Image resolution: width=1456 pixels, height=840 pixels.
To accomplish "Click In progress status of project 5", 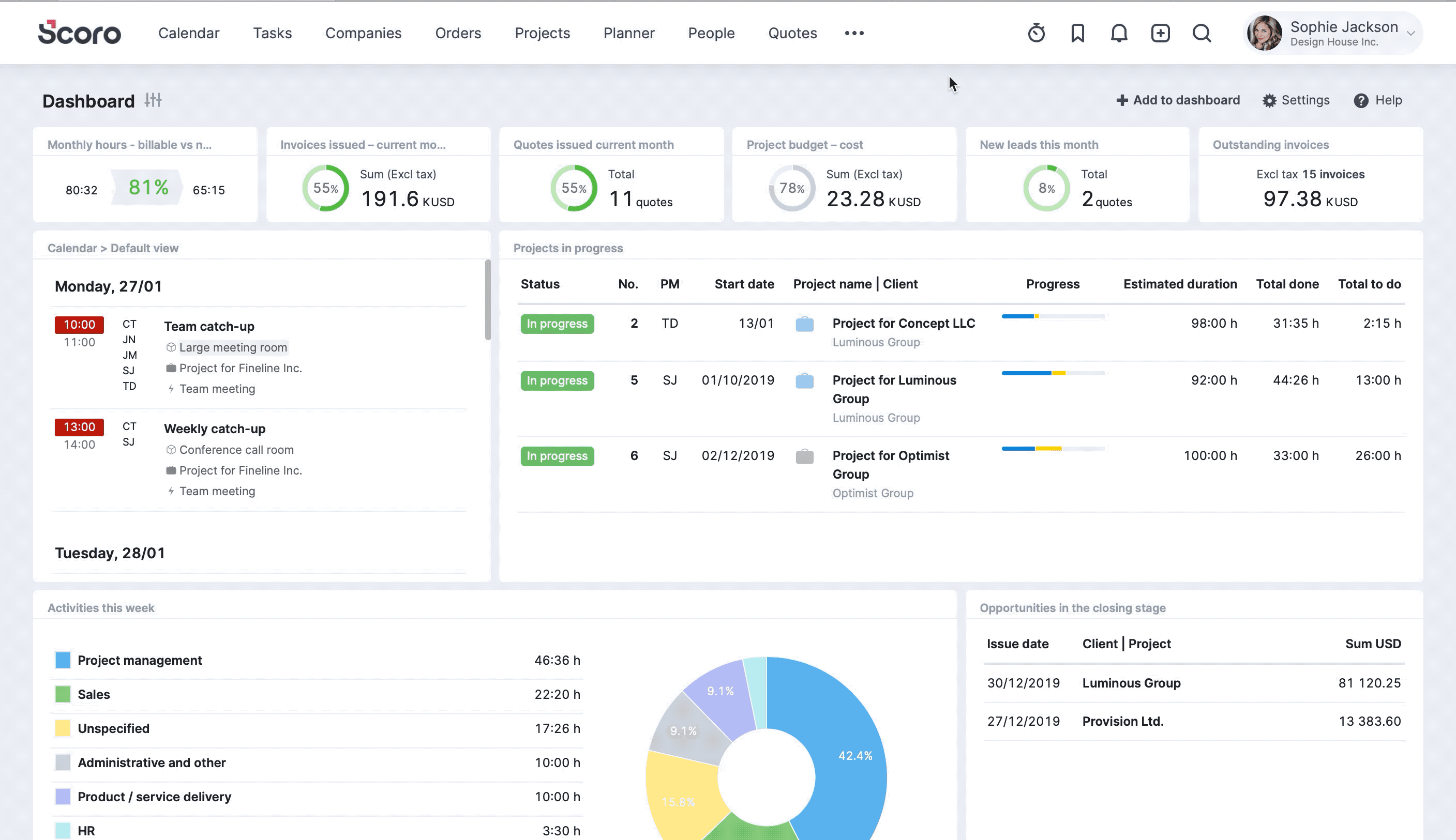I will pyautogui.click(x=557, y=381).
